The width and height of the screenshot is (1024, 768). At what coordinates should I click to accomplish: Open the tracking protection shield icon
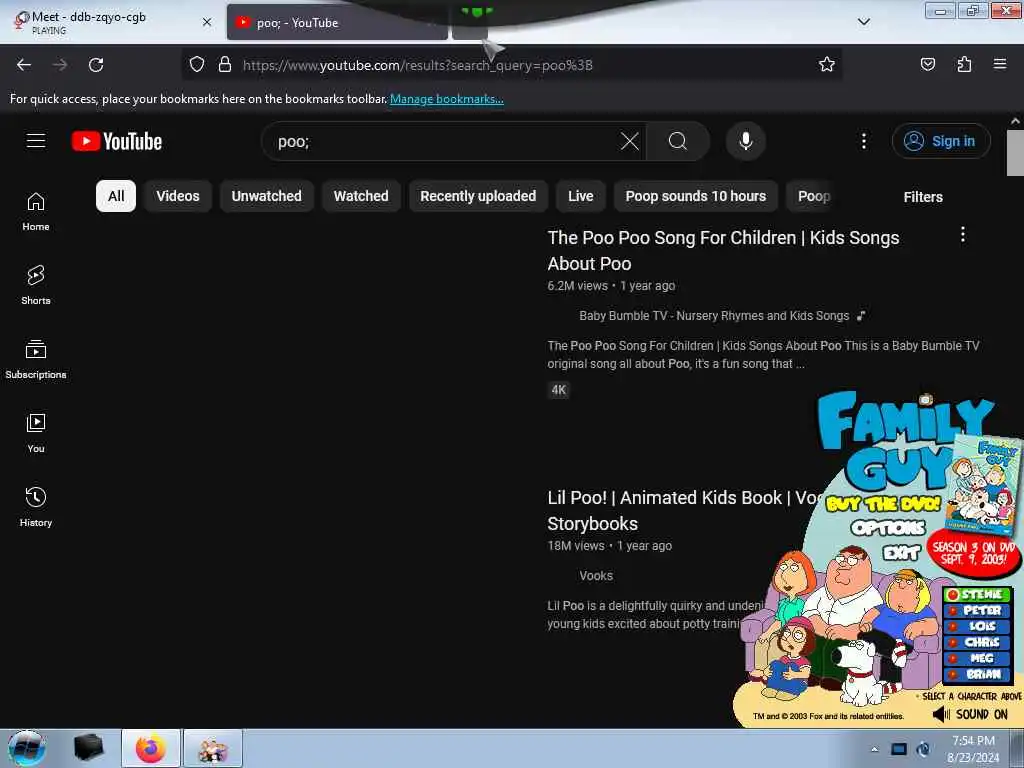pyautogui.click(x=197, y=65)
